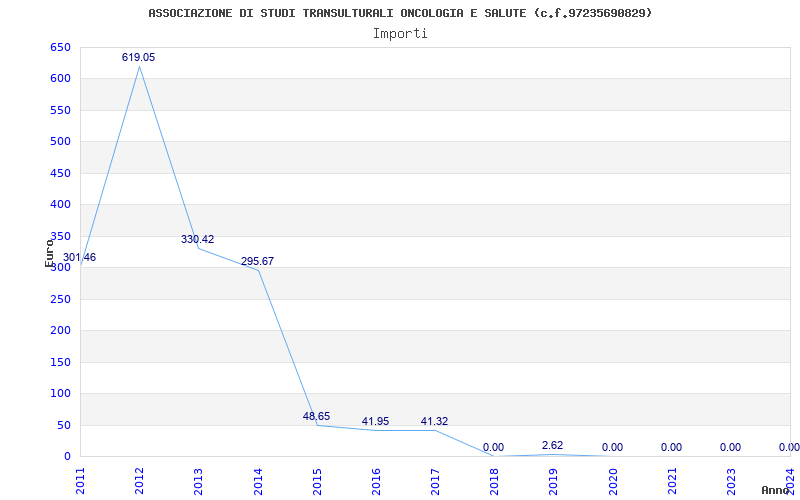800x500 pixels.
Task: Click the 295.67 data label
Action: point(257,261)
